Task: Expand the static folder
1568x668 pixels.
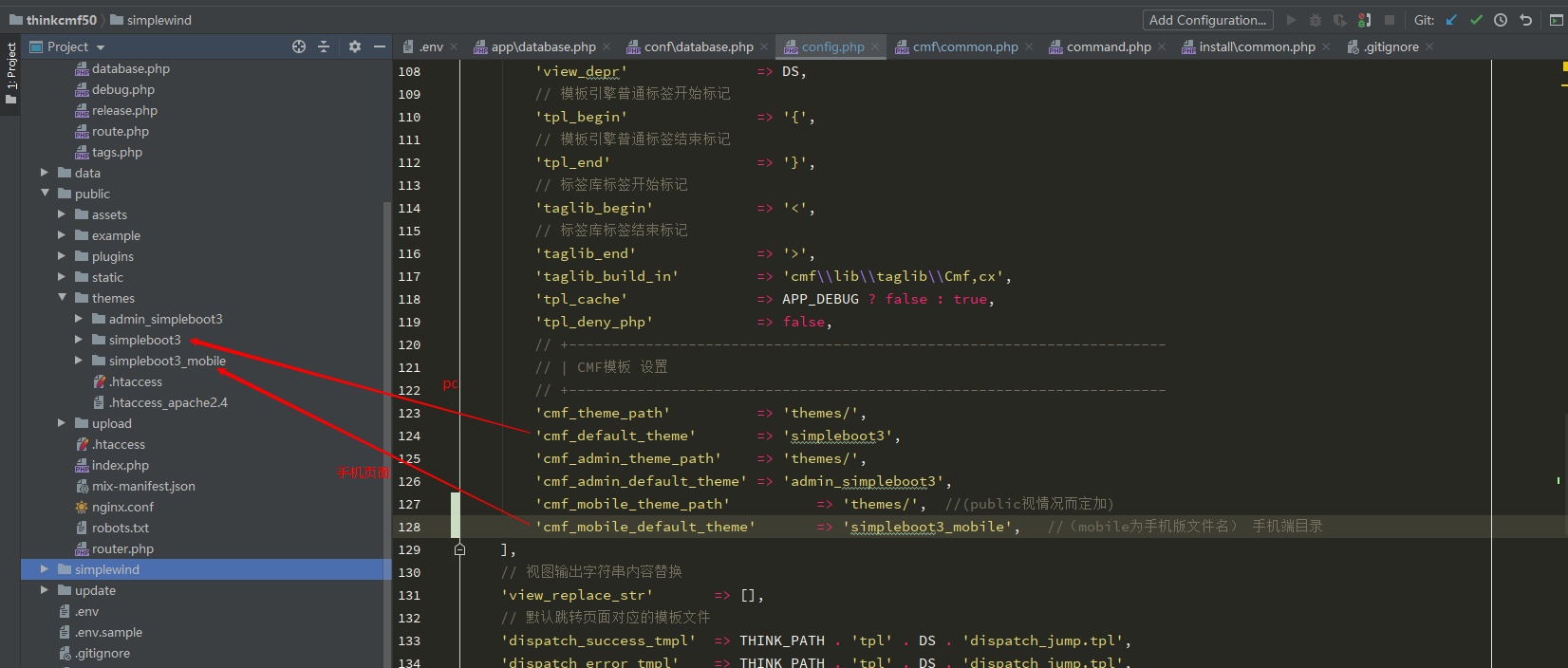Action: point(62,277)
